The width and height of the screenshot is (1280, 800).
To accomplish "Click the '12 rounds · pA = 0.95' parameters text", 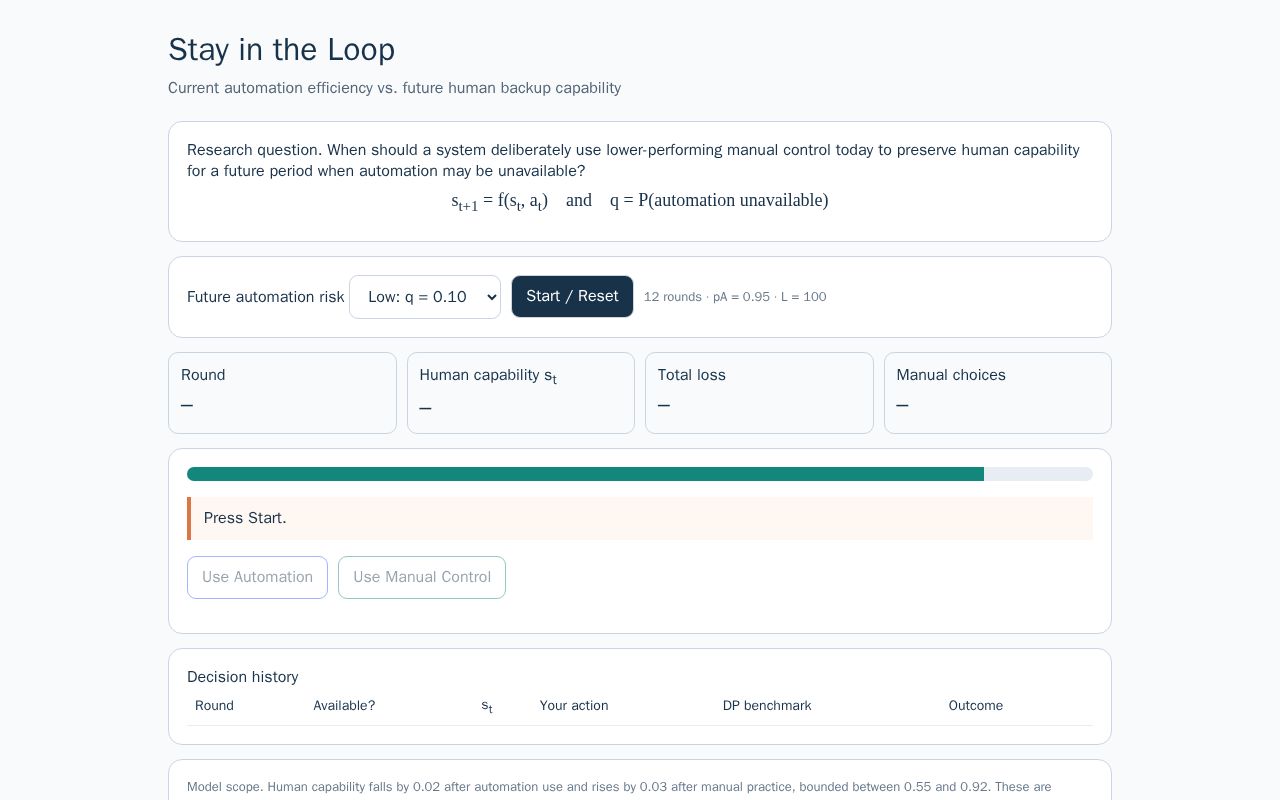I will (735, 297).
